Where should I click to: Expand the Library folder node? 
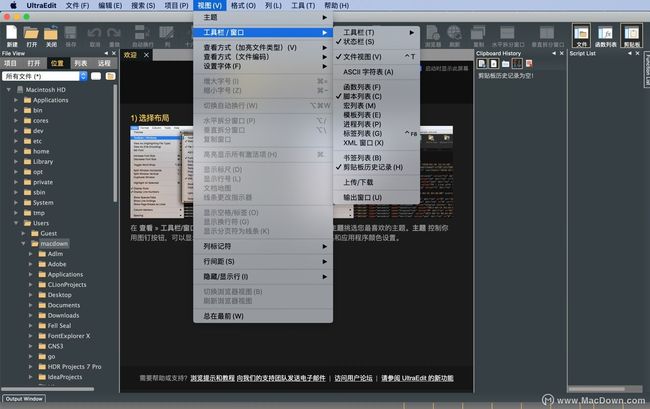[16, 162]
